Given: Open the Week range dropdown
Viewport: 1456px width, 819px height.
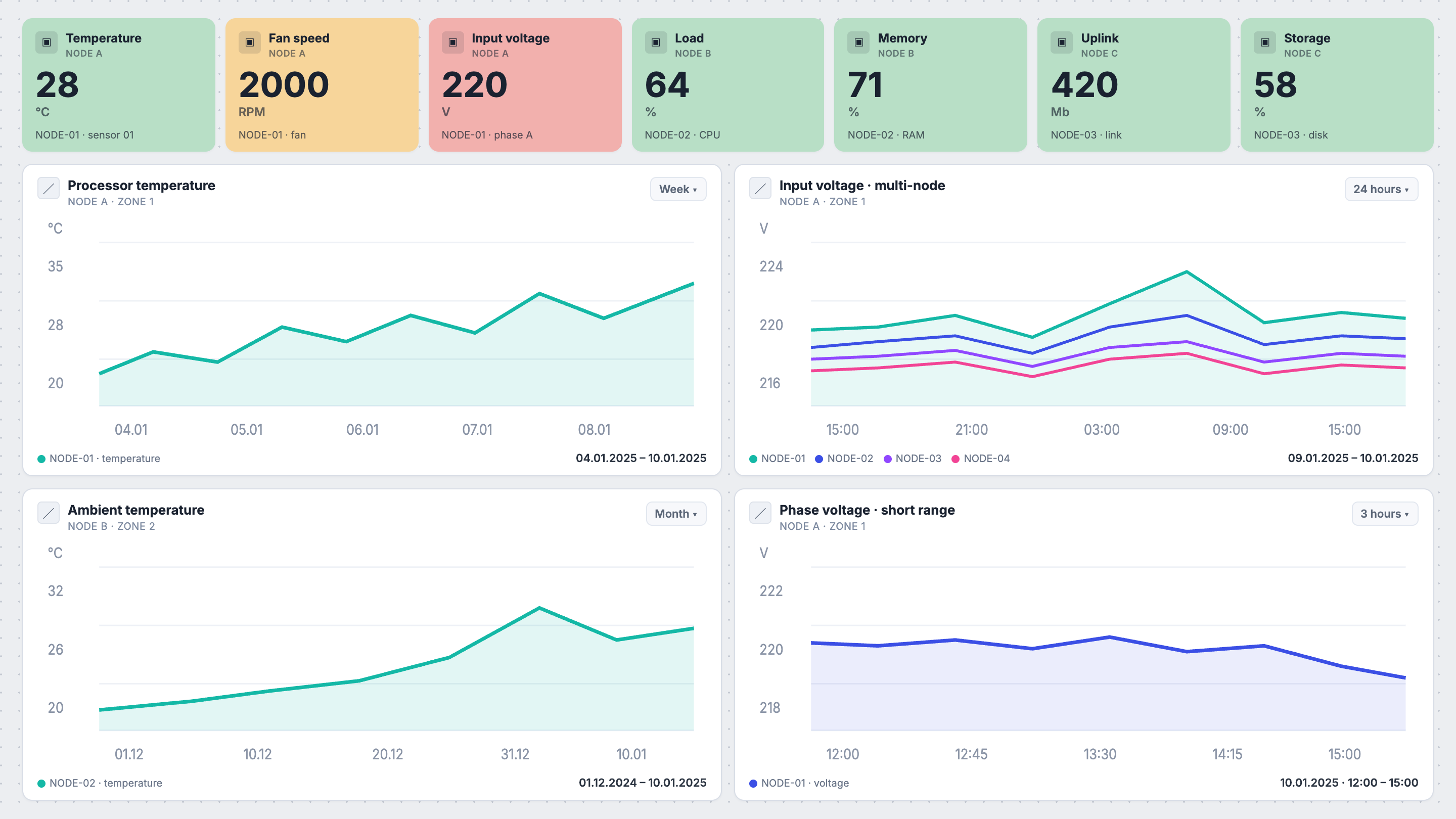Looking at the screenshot, I should pos(678,190).
